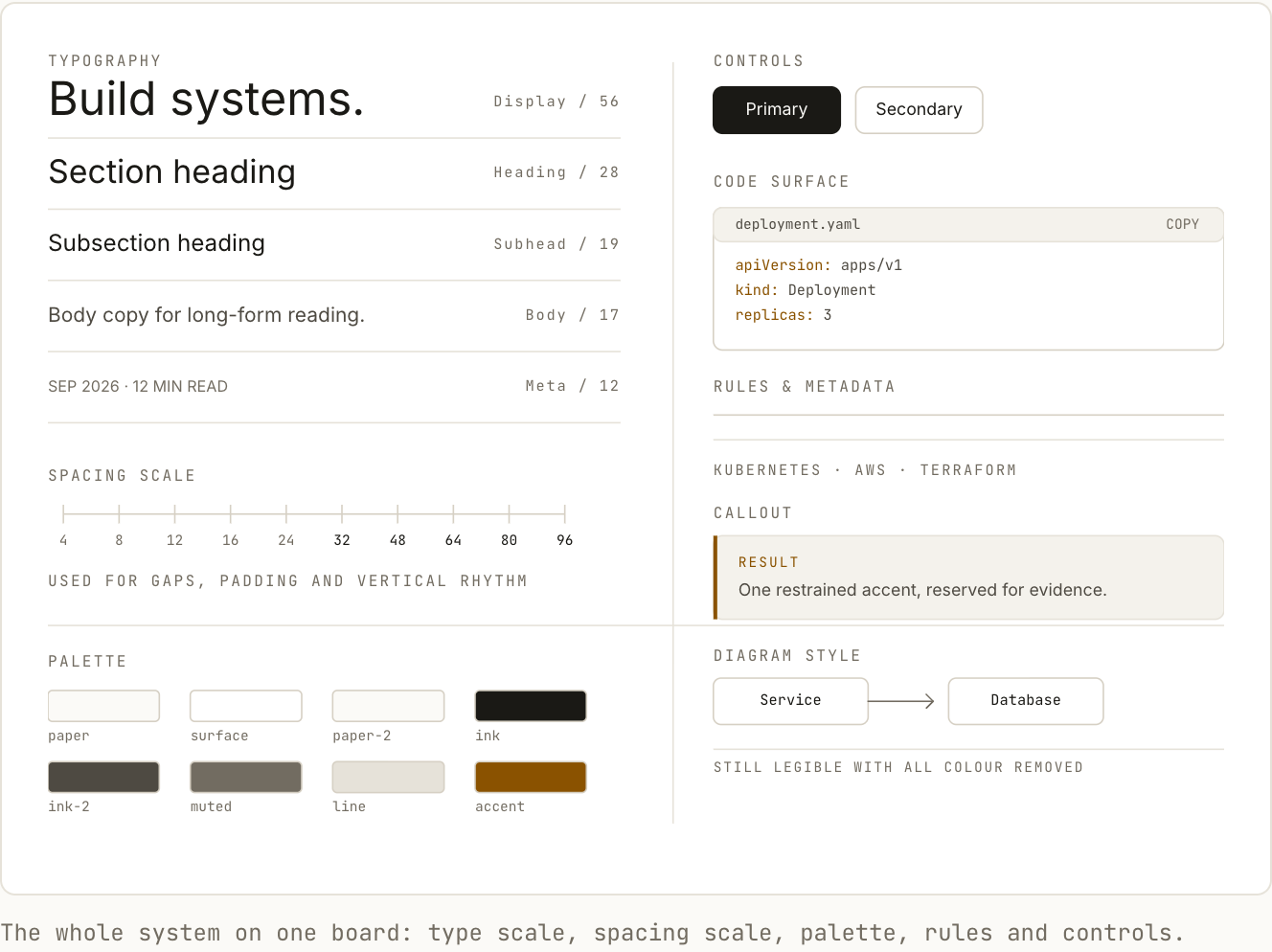Click the 'Subsection heading' text

coord(156,243)
